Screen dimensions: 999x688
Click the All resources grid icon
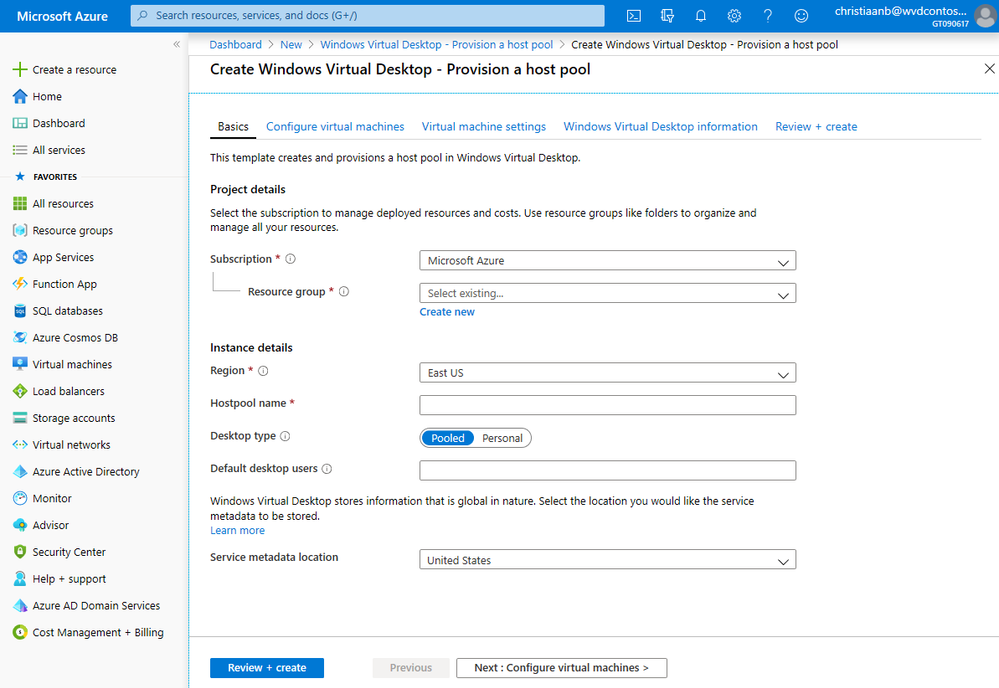(x=20, y=203)
